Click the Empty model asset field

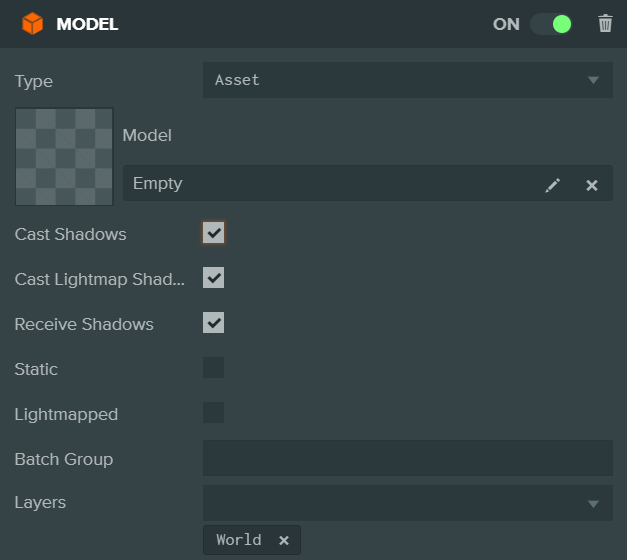point(330,184)
